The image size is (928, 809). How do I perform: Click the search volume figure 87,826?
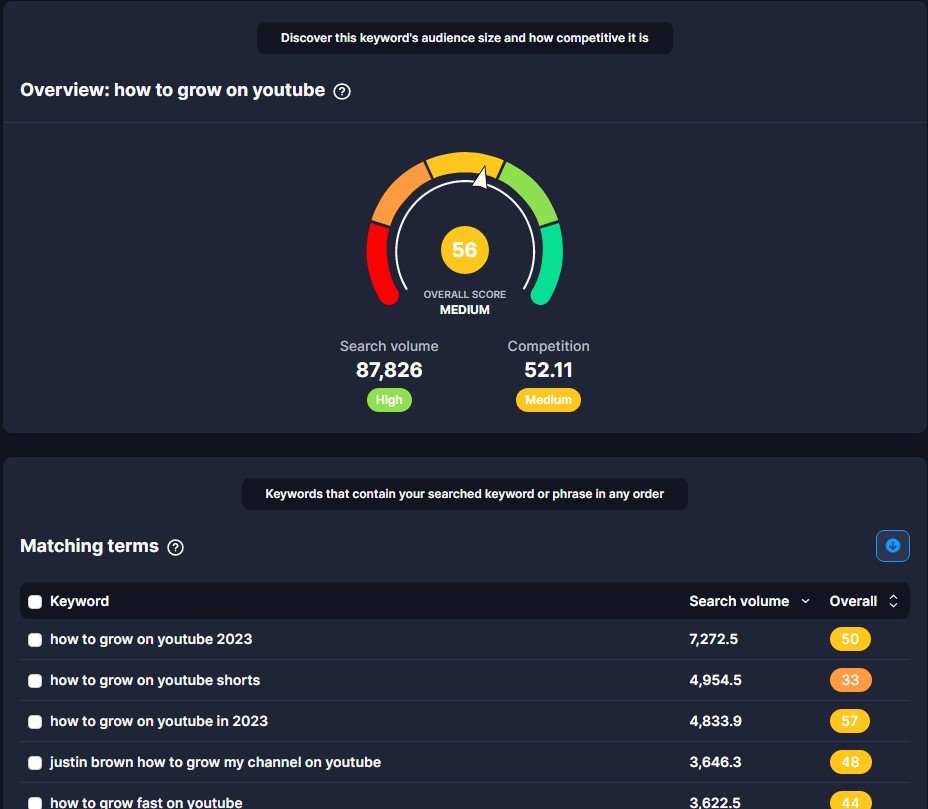[x=389, y=370]
